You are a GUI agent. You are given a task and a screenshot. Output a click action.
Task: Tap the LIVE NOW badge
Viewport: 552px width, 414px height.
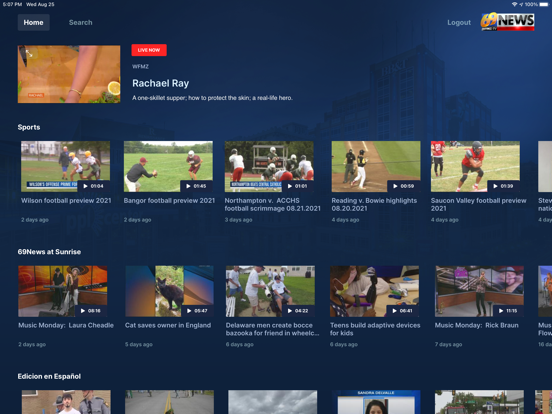pos(149,50)
